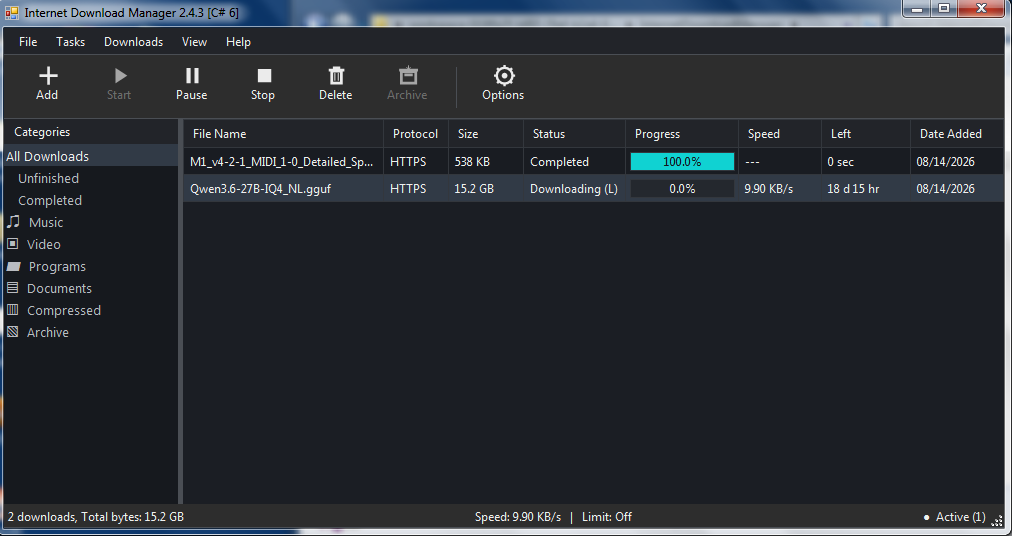Open Options via the gear icon
Viewport: 1012px width, 536px height.
(x=504, y=76)
